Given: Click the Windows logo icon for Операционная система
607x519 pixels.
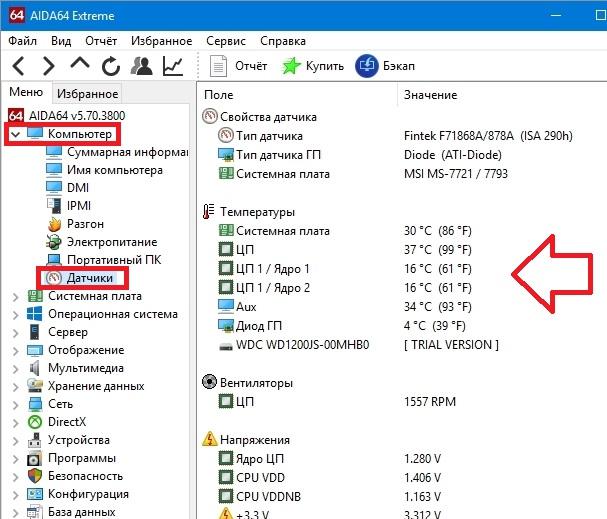Looking at the screenshot, I should (35, 314).
